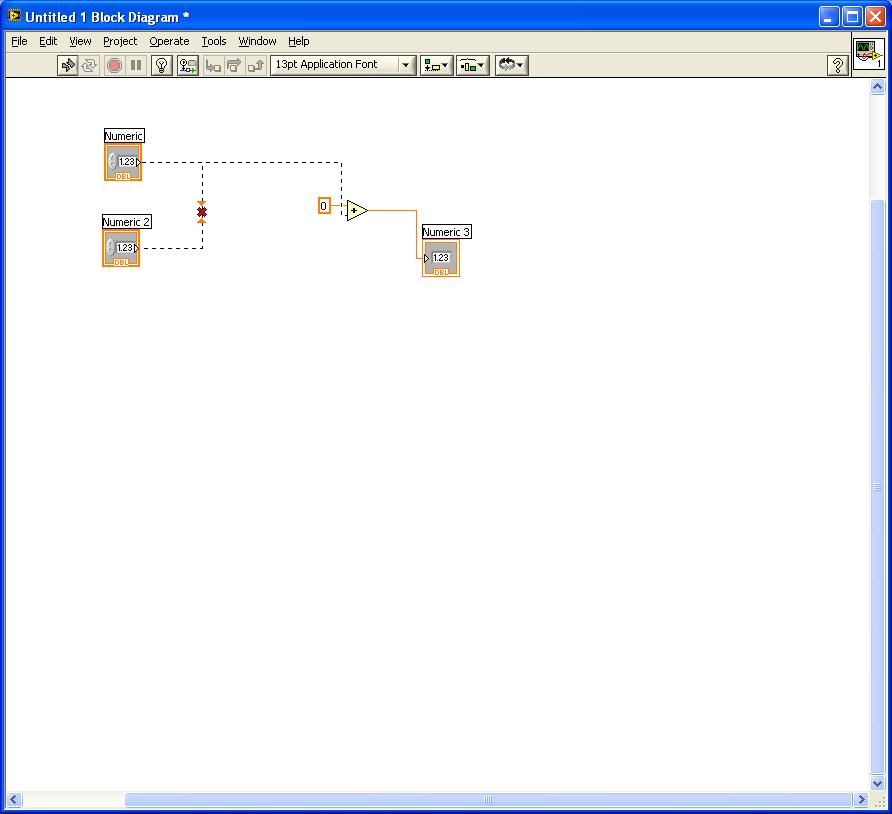Open the 13pt Application Font dropdown
Image resolution: width=892 pixels, height=814 pixels.
click(x=342, y=65)
